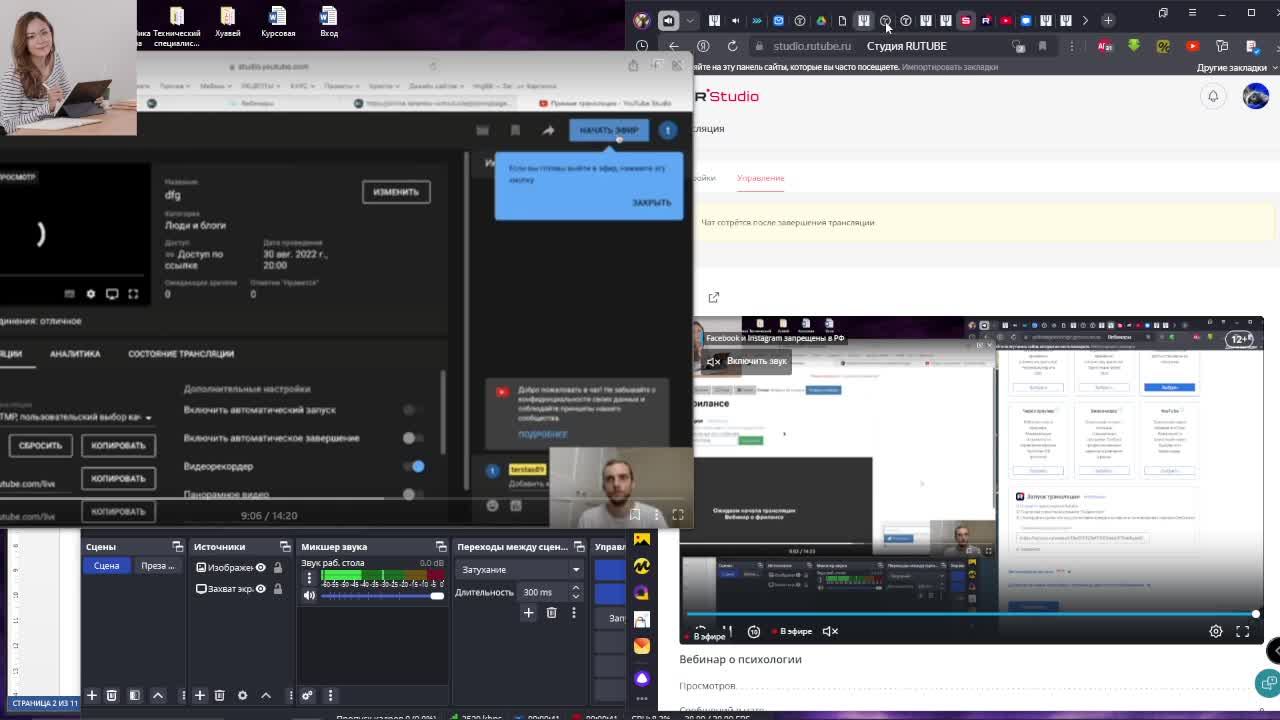
Task: Open the desktop audio channel options dots
Action: (x=309, y=578)
